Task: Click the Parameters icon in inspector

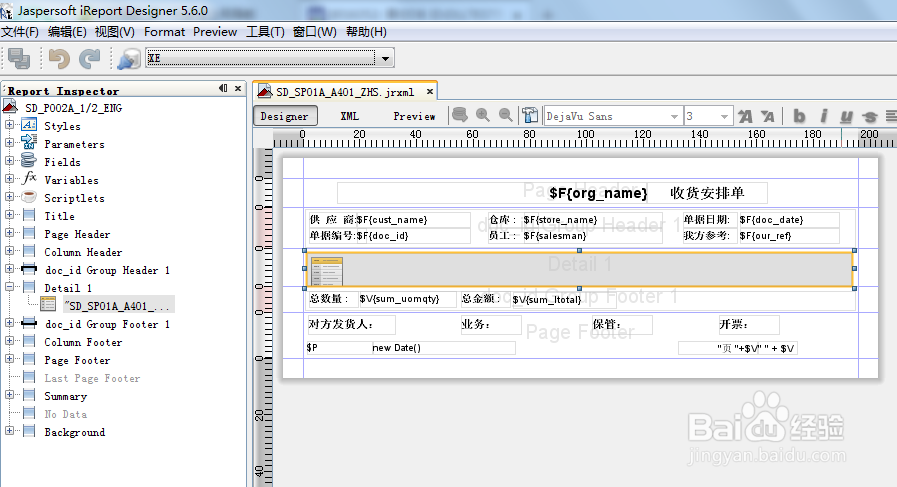Action: 29,142
